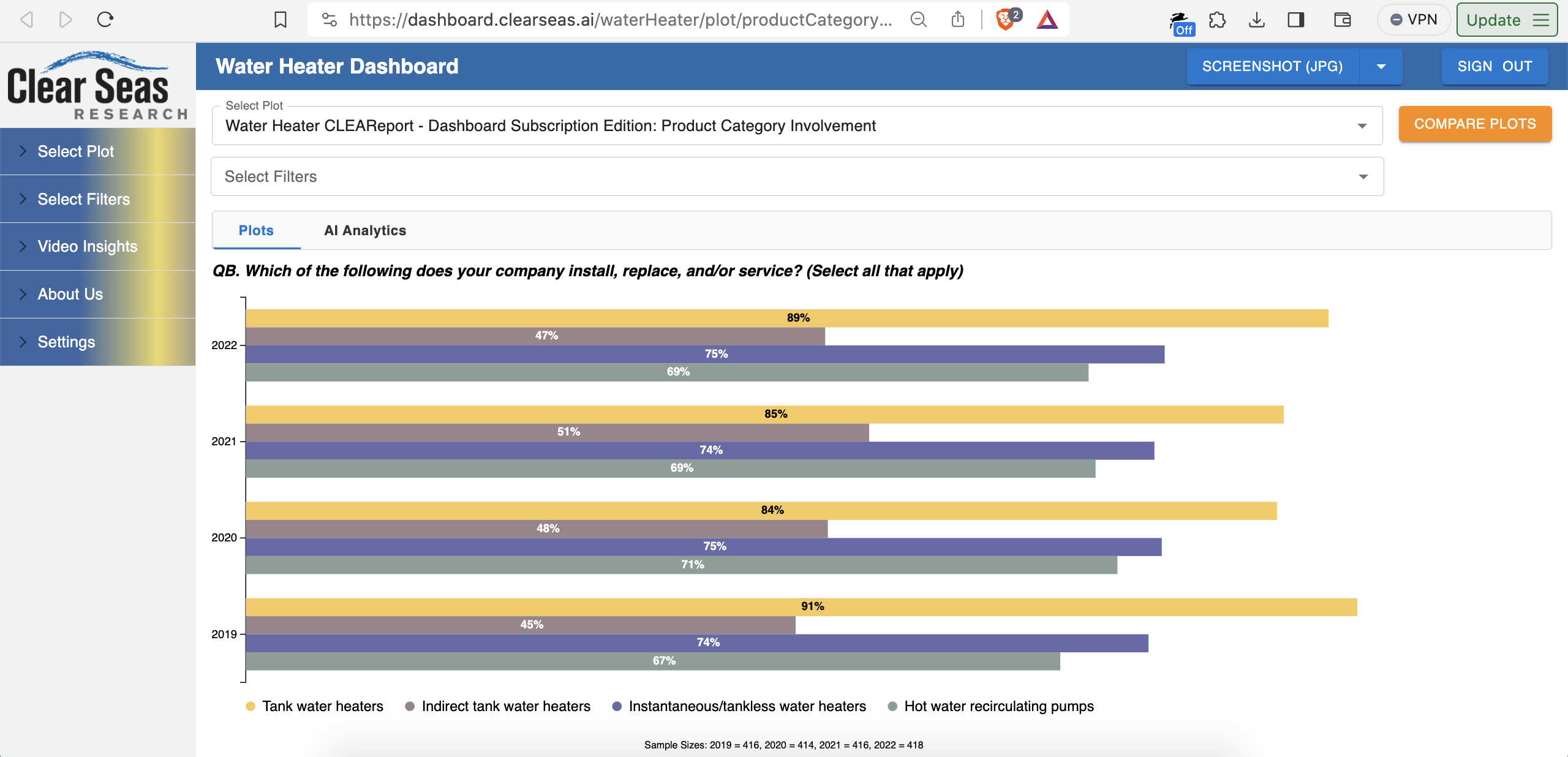1568x757 pixels.
Task: Toggle the Brave VPN connection
Action: 1413,19
